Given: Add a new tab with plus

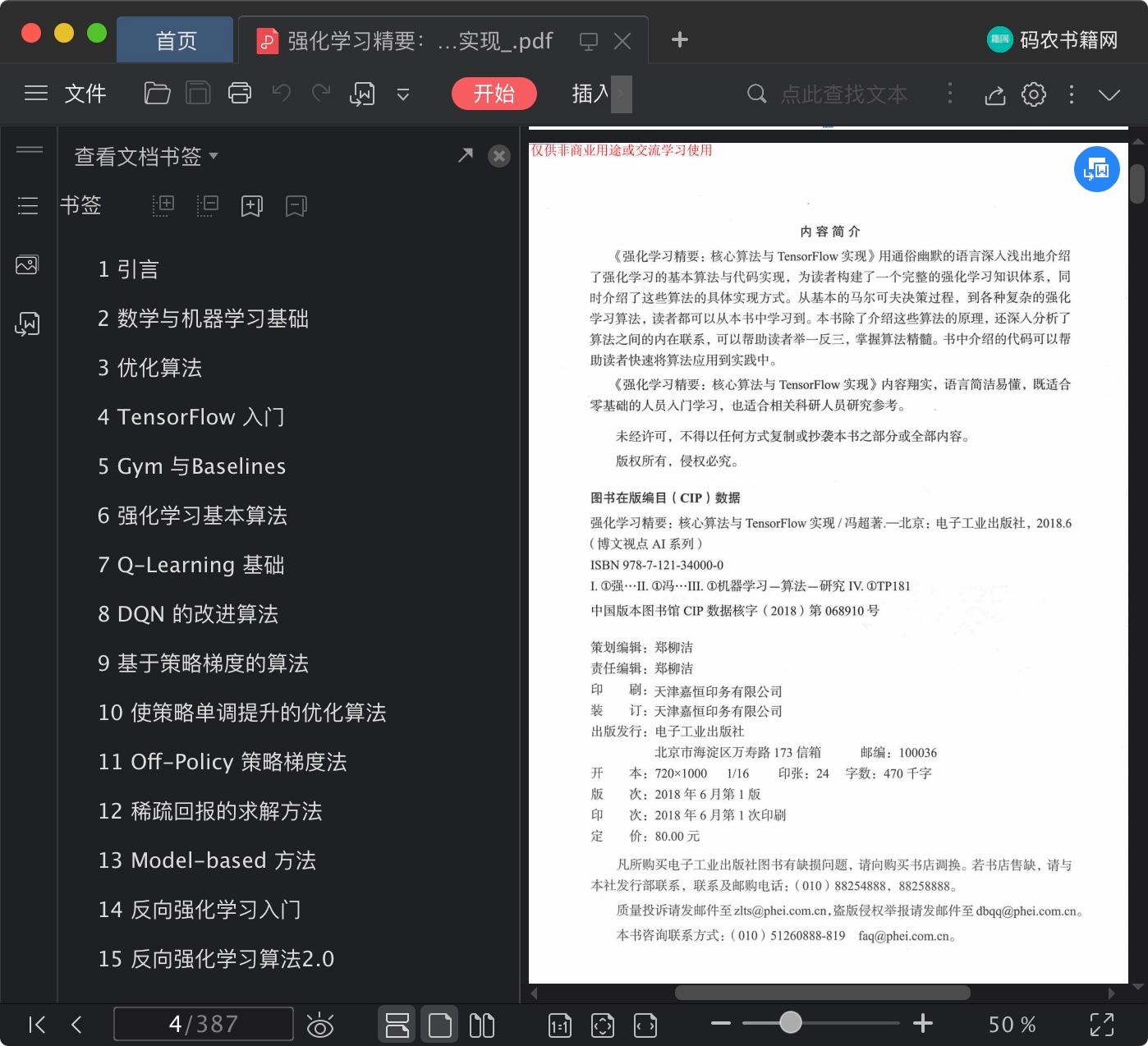Looking at the screenshot, I should (680, 39).
